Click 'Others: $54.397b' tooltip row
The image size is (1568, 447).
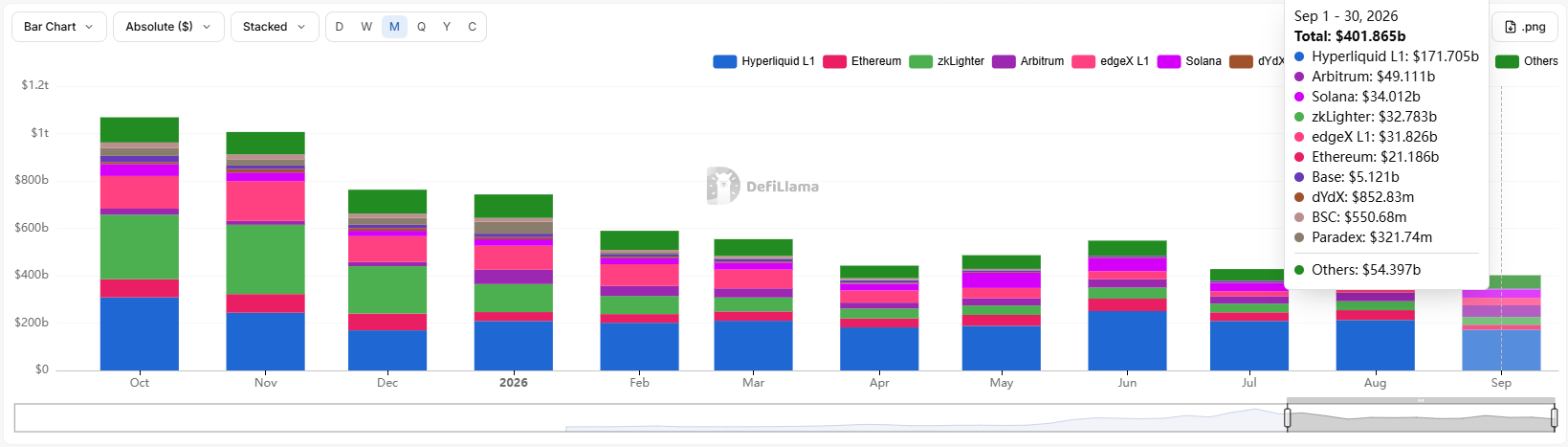(x=1357, y=270)
